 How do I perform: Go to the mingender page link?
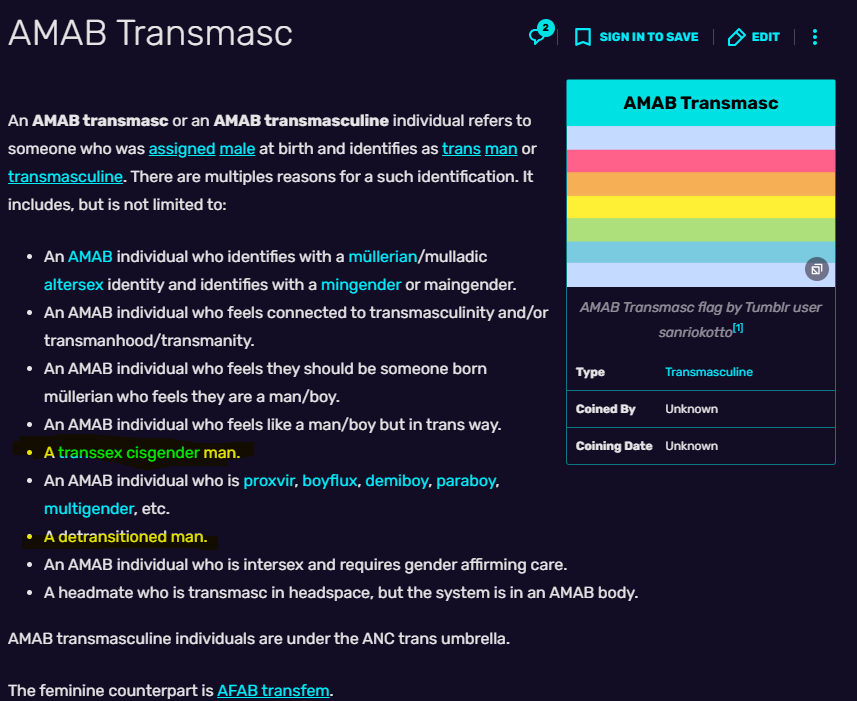[x=361, y=285]
